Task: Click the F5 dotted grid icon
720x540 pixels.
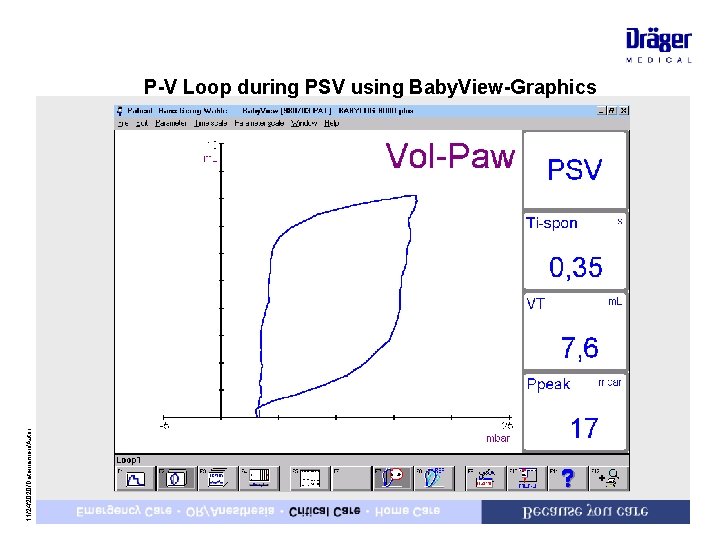Action: point(309,478)
